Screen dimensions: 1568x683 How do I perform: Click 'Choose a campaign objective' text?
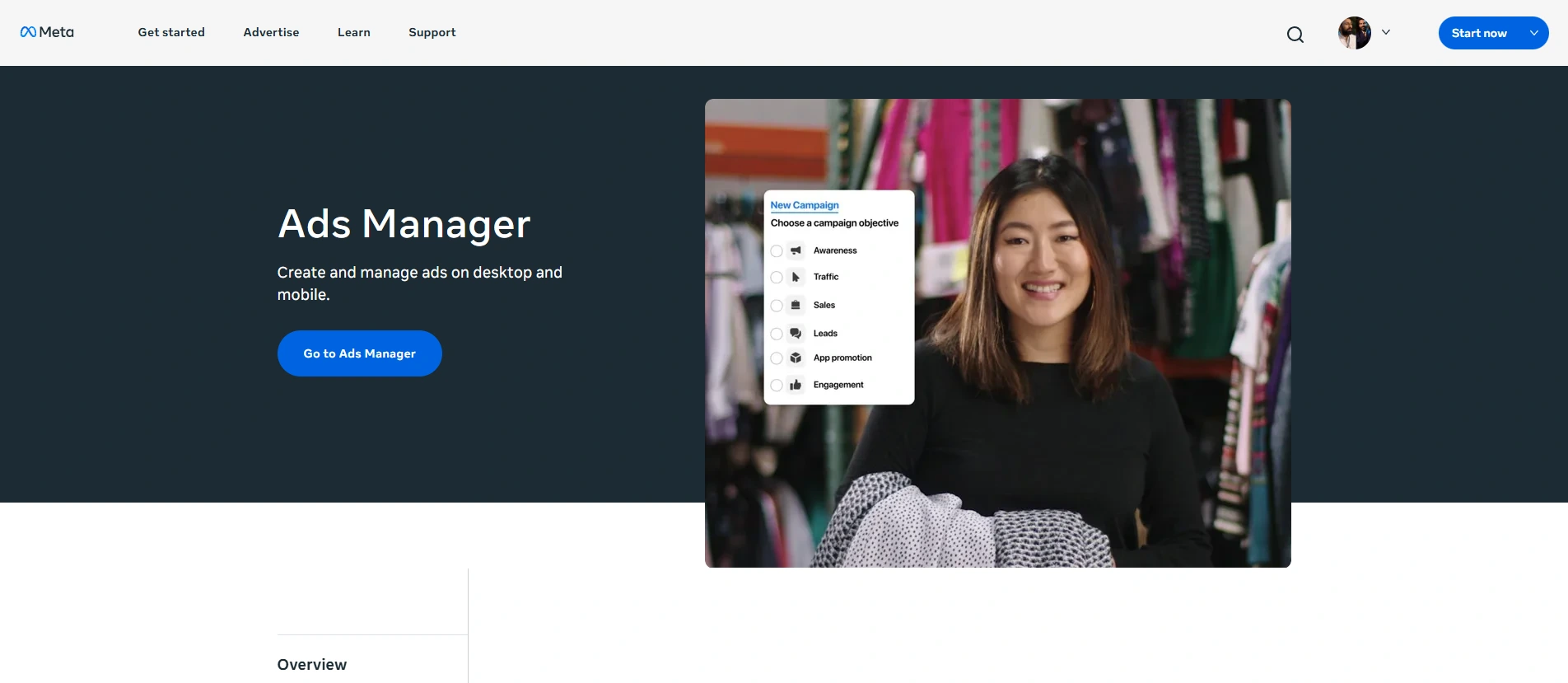834,223
